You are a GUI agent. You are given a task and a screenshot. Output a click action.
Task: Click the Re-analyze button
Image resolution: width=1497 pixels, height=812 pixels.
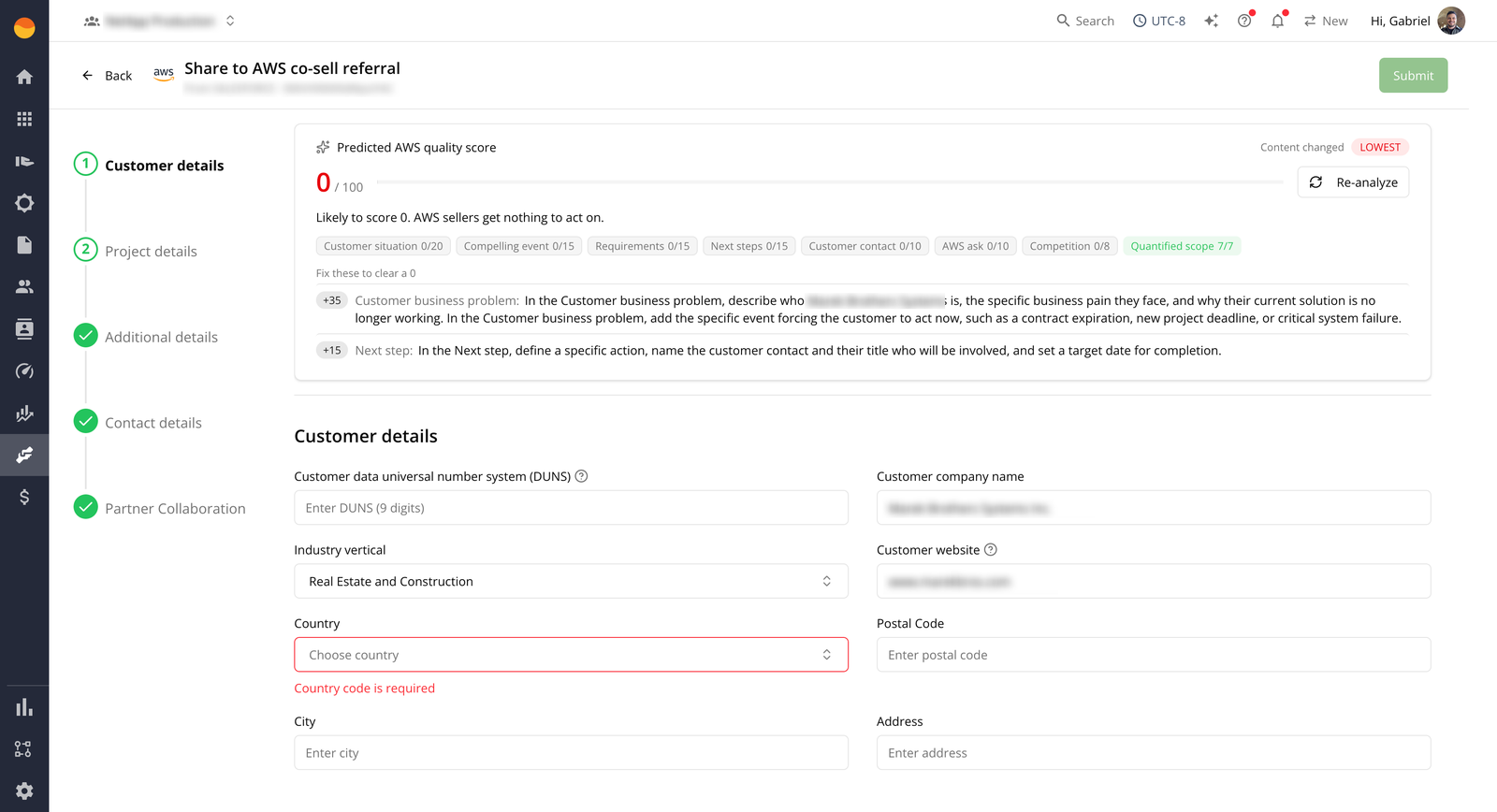(1353, 182)
